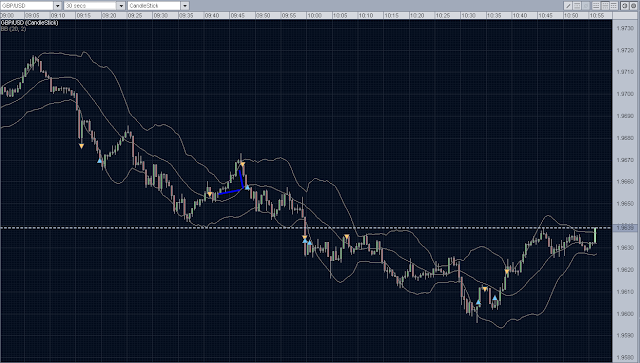Click the dashed-lines icon with solid bottom line
Viewport: 640px width, 363px height.
(x=596, y=6)
